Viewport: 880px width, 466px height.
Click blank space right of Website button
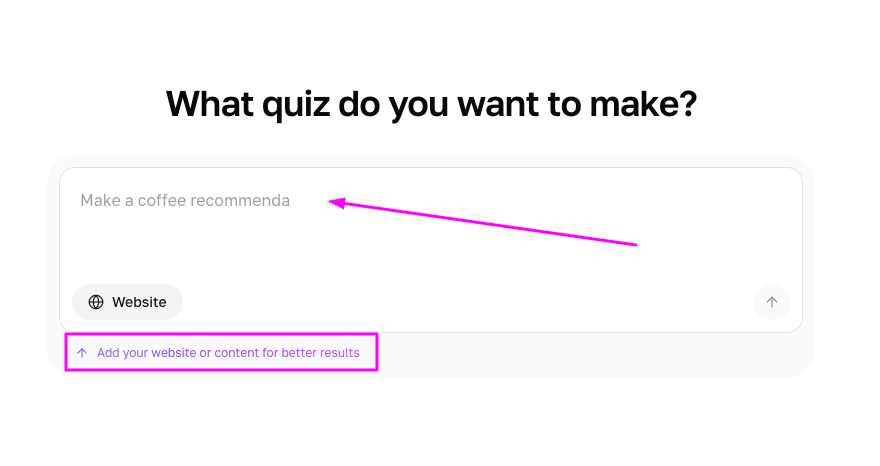[450, 302]
